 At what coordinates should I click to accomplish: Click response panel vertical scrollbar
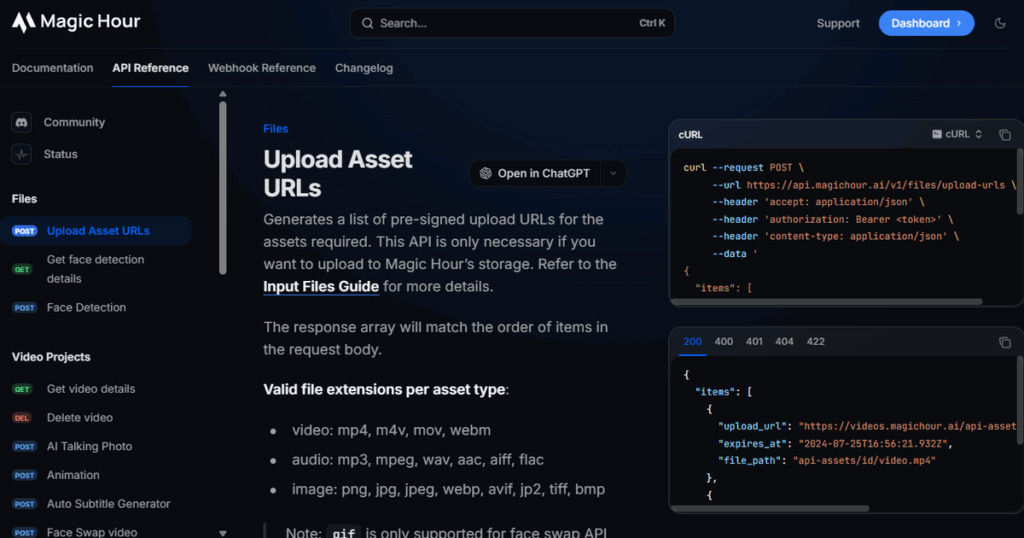[x=1020, y=400]
